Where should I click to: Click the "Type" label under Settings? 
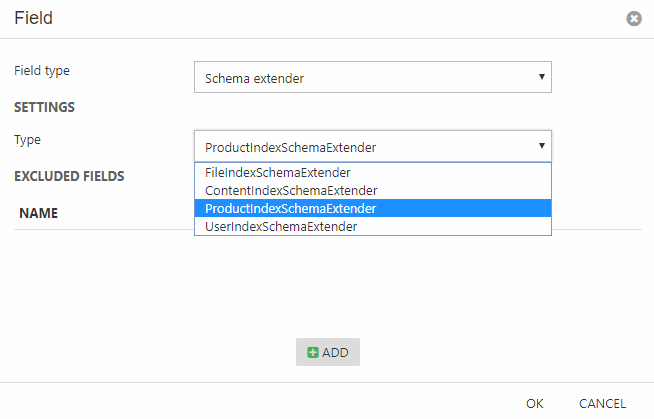coord(28,140)
